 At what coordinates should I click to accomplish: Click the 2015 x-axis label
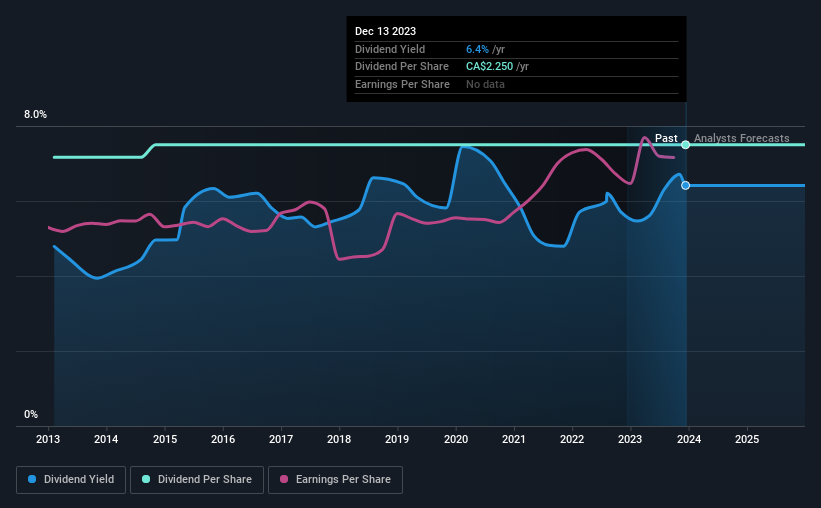(165, 439)
